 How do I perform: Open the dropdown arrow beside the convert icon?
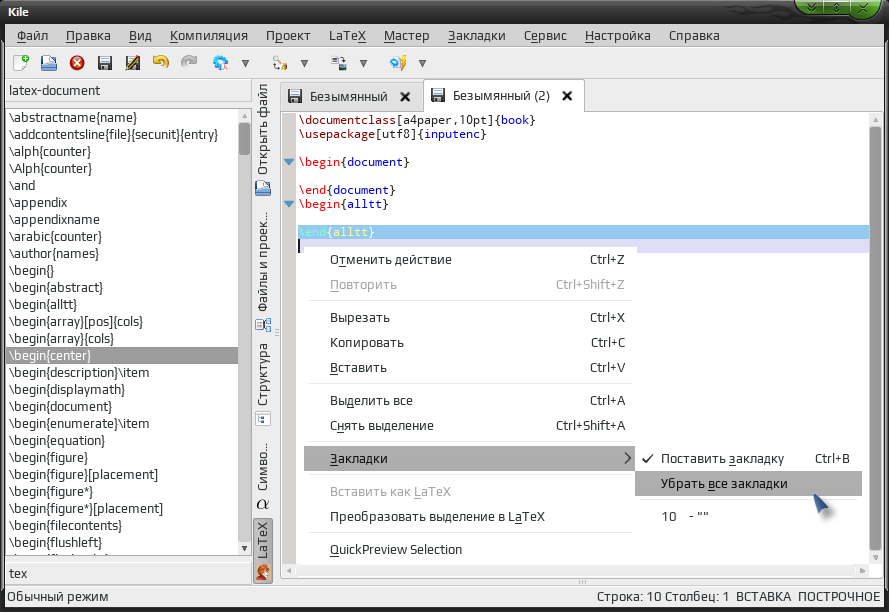coord(363,64)
